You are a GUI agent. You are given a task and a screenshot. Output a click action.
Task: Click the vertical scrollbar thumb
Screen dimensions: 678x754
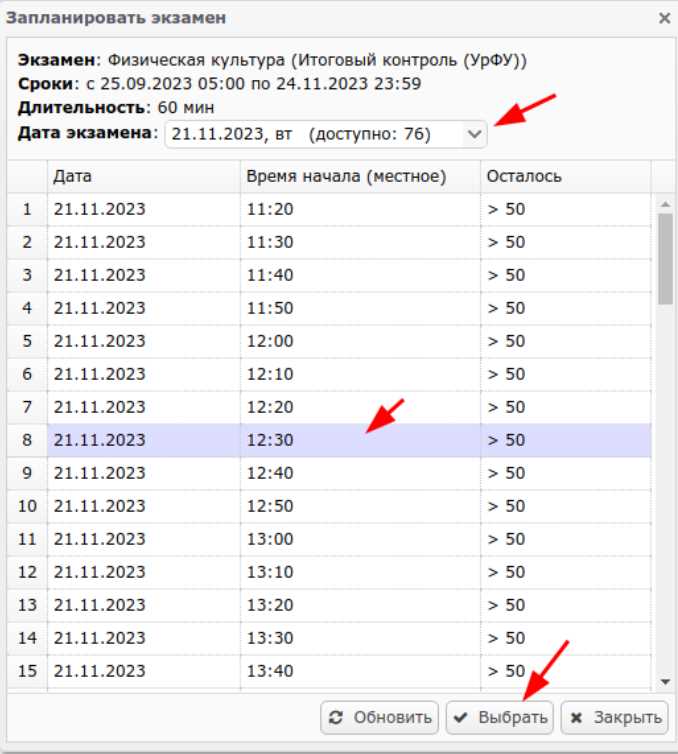click(x=665, y=259)
